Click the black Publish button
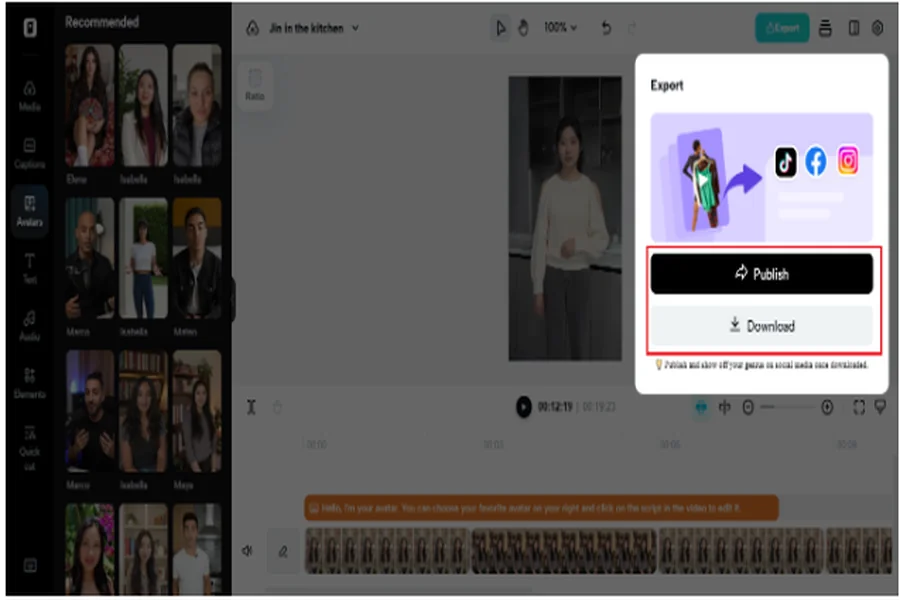Screen dimensions: 900x600 click(x=761, y=273)
